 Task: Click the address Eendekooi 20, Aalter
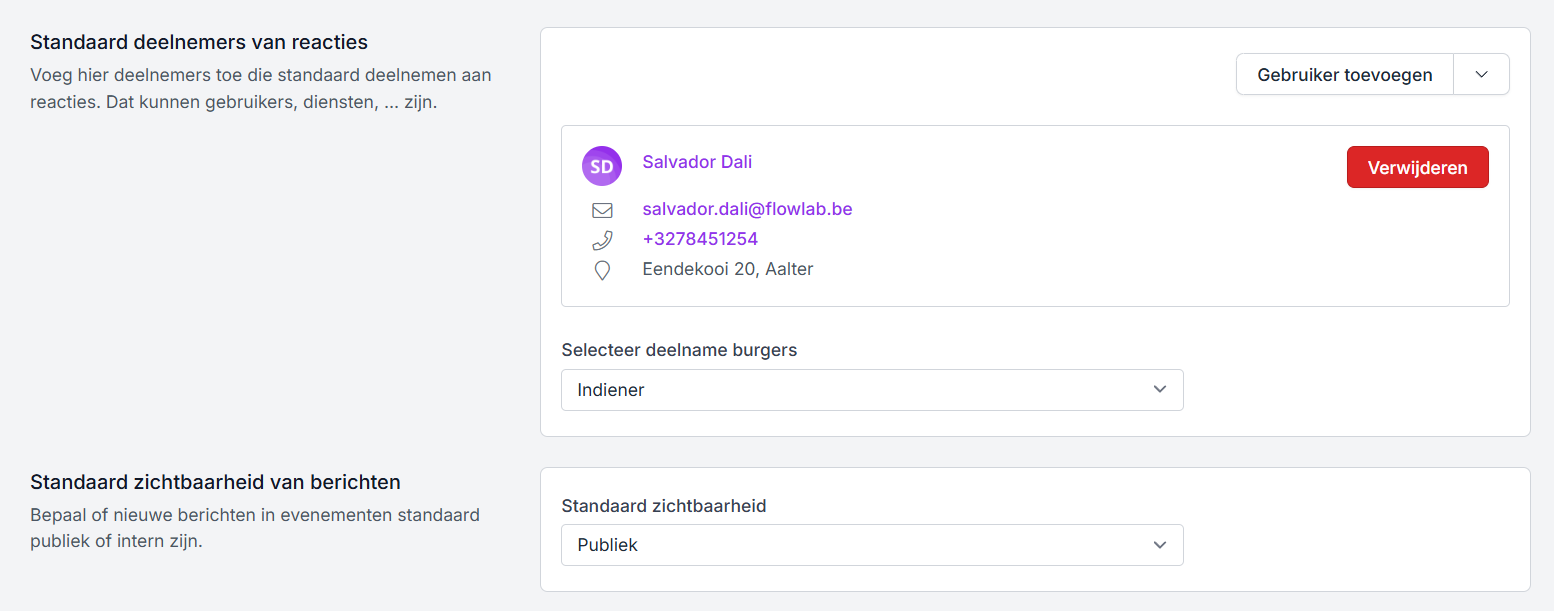click(x=727, y=269)
